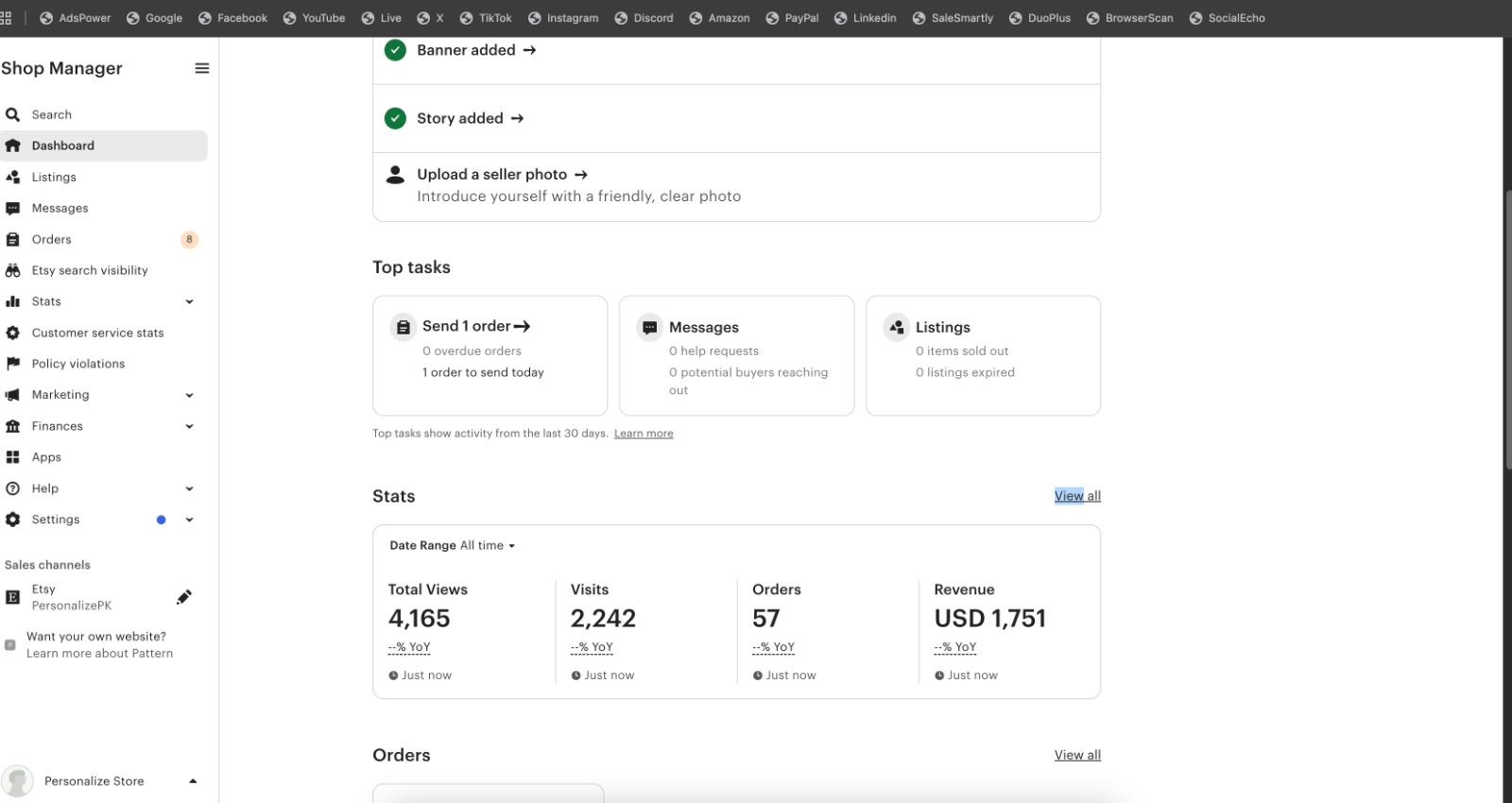Expand the Settings submenu chevron
The image size is (1512, 803).
click(189, 520)
